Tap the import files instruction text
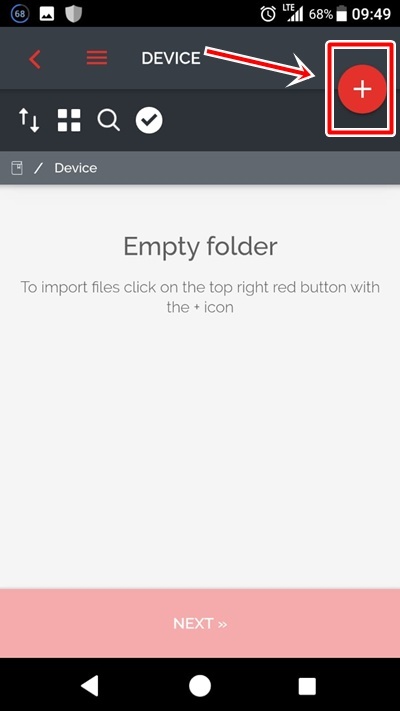400x711 pixels. [x=200, y=297]
